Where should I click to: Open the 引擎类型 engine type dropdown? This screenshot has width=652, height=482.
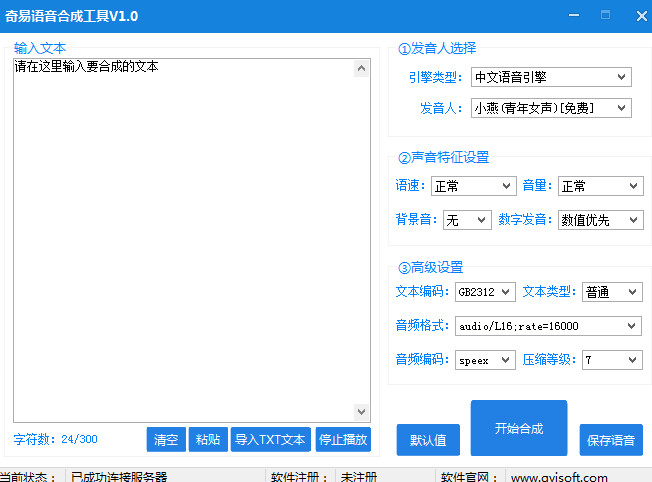click(551, 78)
